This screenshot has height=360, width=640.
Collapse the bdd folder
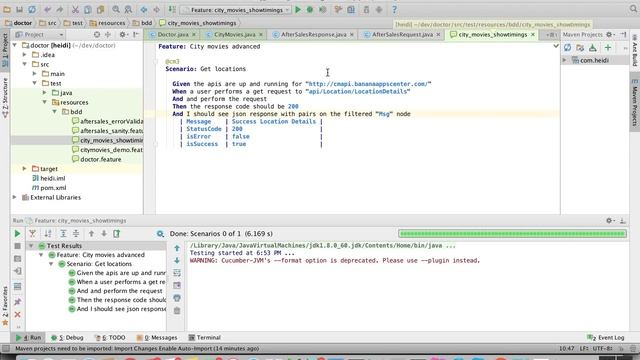(x=54, y=111)
